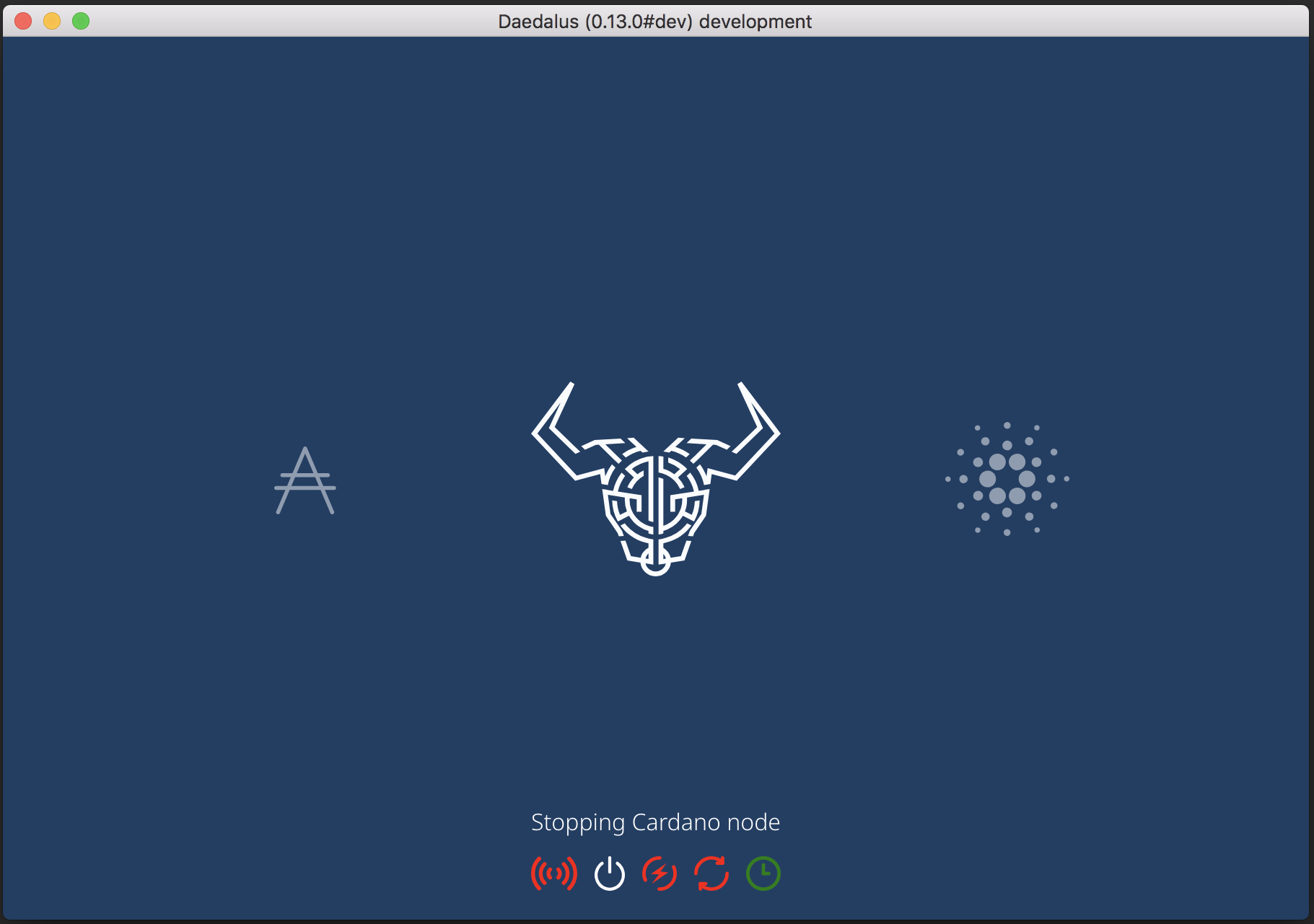1314x924 pixels.
Task: Click the Daedalus bull maze logo
Action: [656, 479]
